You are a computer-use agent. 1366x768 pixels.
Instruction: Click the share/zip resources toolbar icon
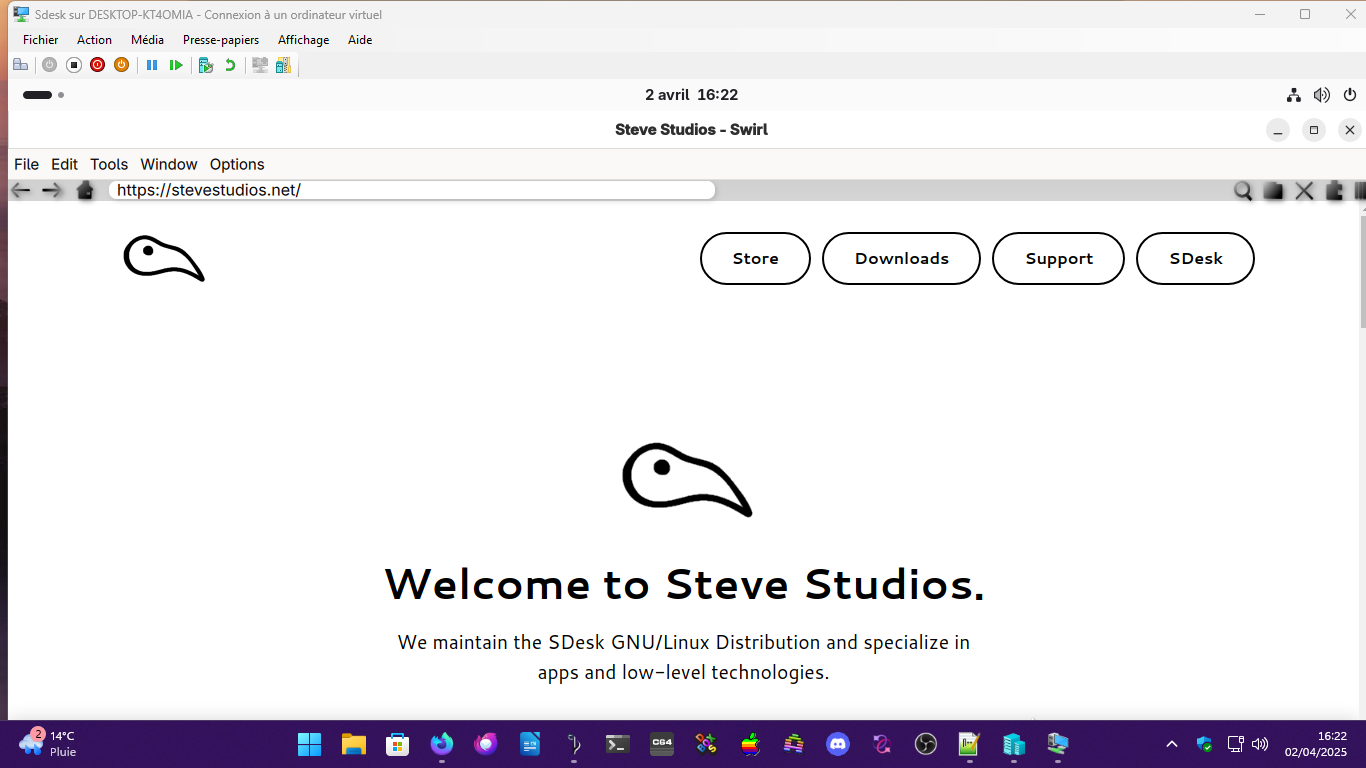click(x=283, y=65)
